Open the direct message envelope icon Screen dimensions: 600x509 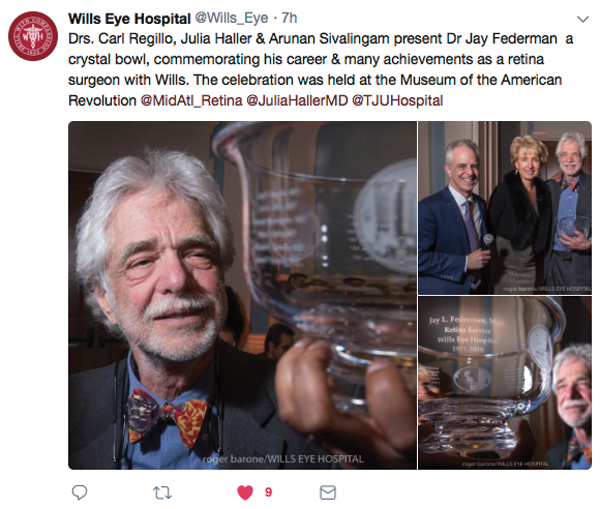tap(328, 493)
